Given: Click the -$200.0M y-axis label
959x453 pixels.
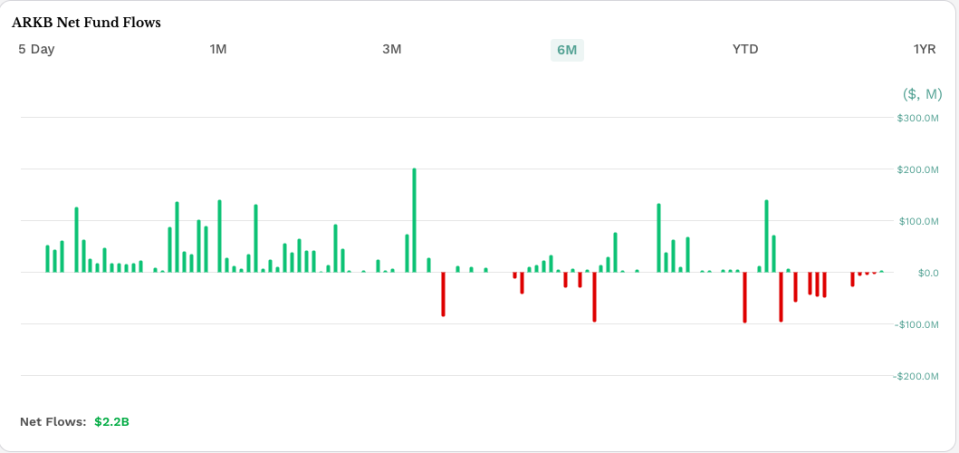Looking at the screenshot, I should [x=916, y=376].
